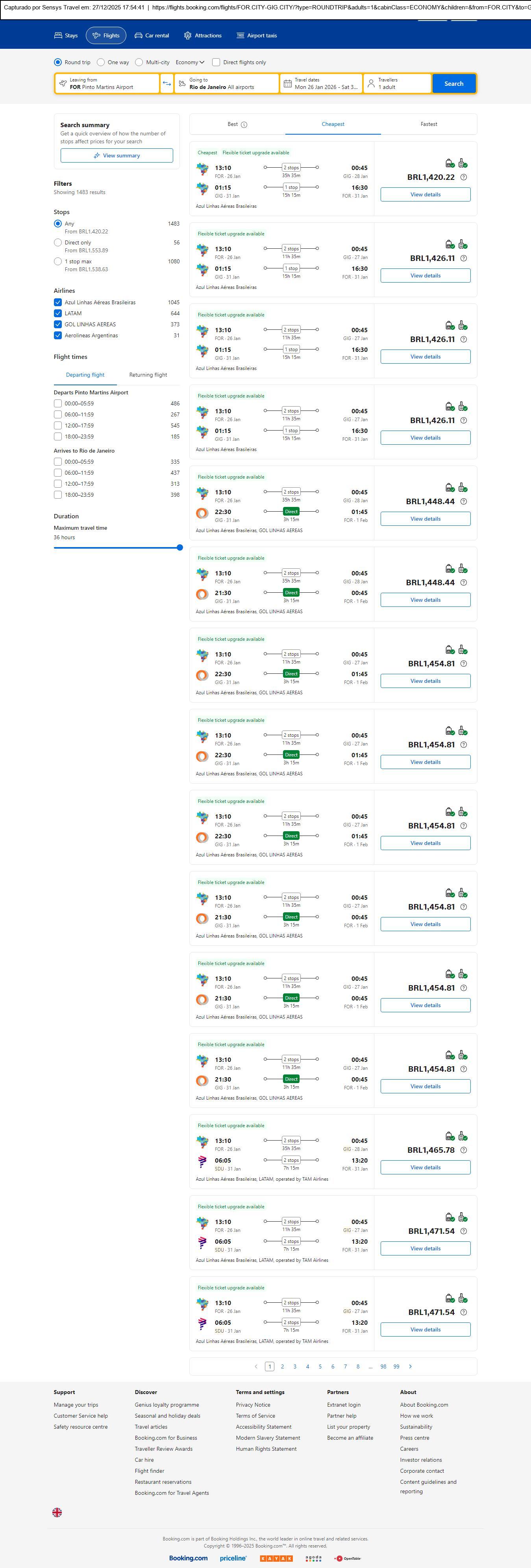Screen dimensions: 531x1568
Task: Open the Economy cabin class dropdown
Action: pos(190,62)
